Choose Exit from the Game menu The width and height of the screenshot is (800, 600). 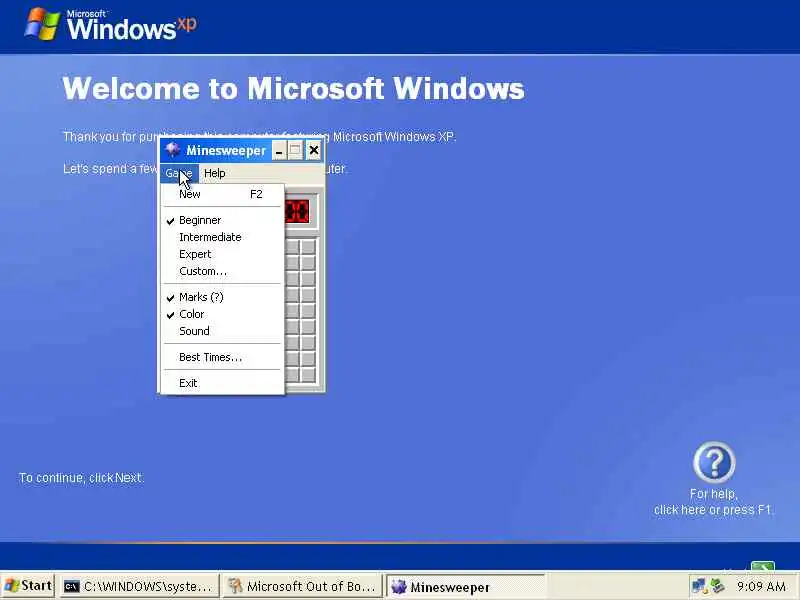pos(222,383)
